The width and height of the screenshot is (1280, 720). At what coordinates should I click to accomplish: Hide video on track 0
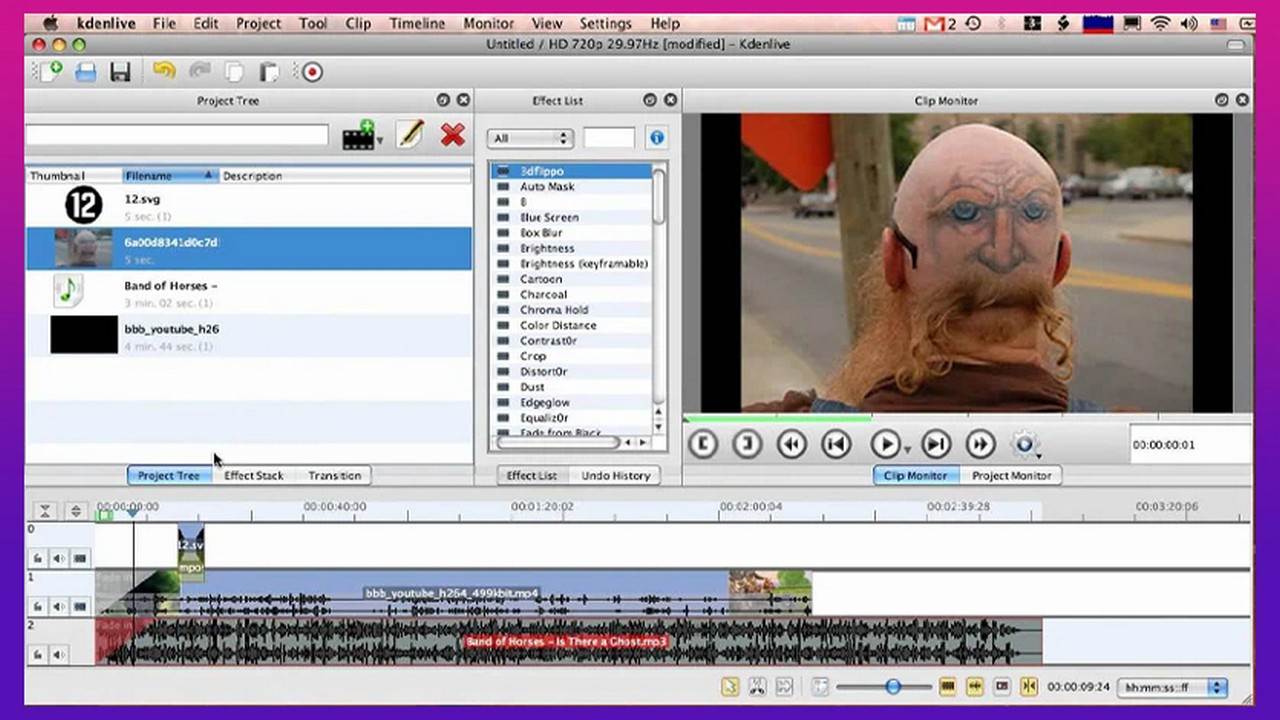click(80, 558)
